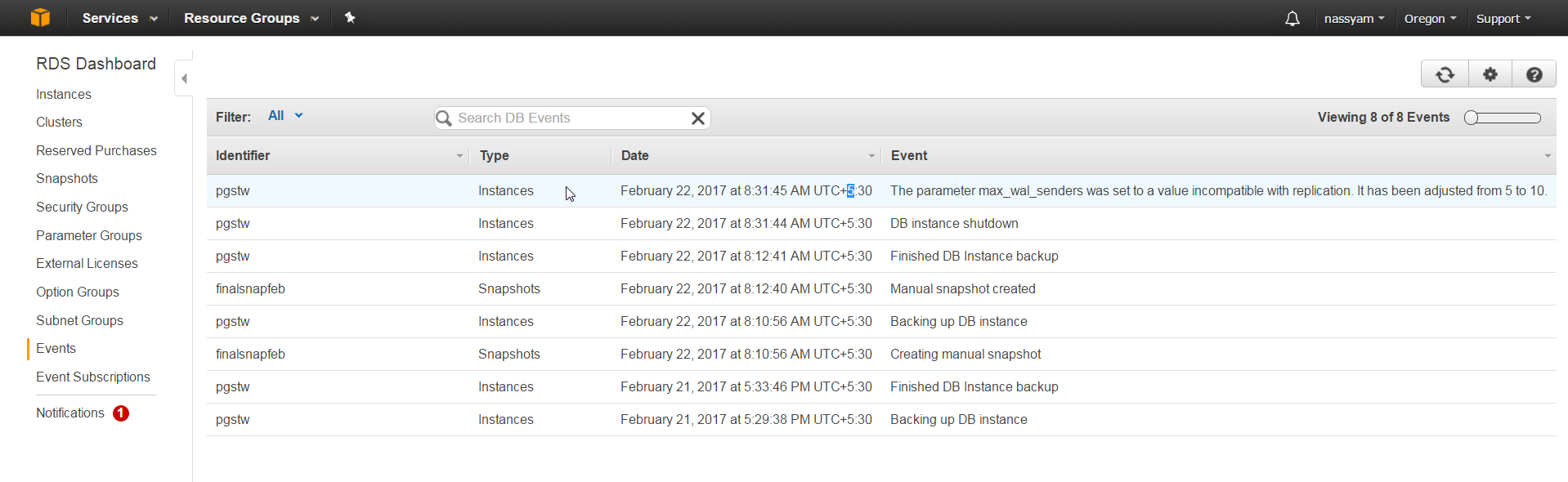Click the date February 22, 2017 at 8:12:40 AM
The width and height of the screenshot is (1568, 482).
point(746,289)
